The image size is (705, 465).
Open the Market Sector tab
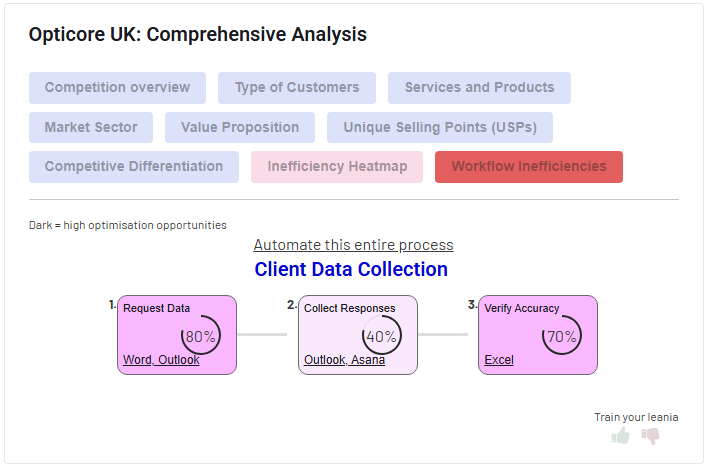pyautogui.click(x=91, y=128)
